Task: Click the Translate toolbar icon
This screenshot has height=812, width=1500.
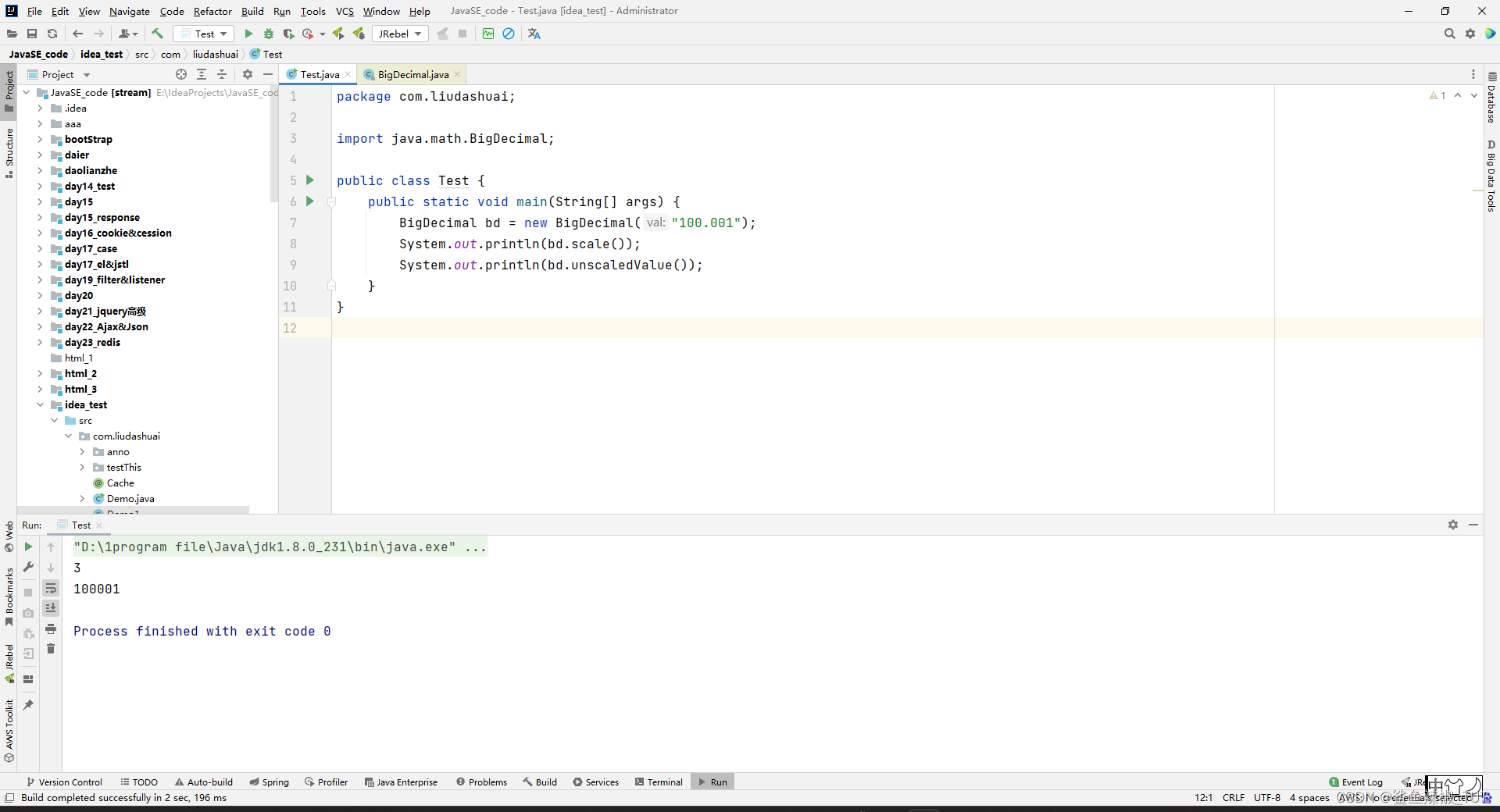Action: [x=534, y=34]
